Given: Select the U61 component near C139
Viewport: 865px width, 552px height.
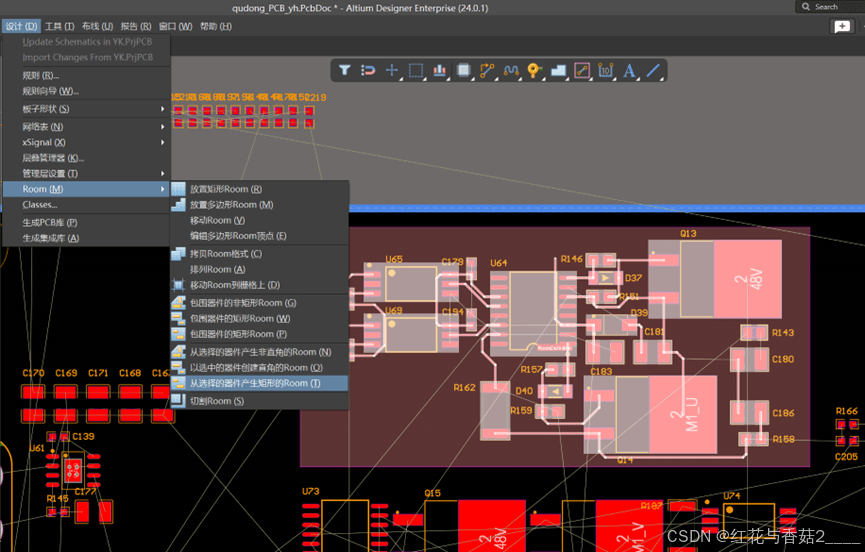Looking at the screenshot, I should 73,470.
